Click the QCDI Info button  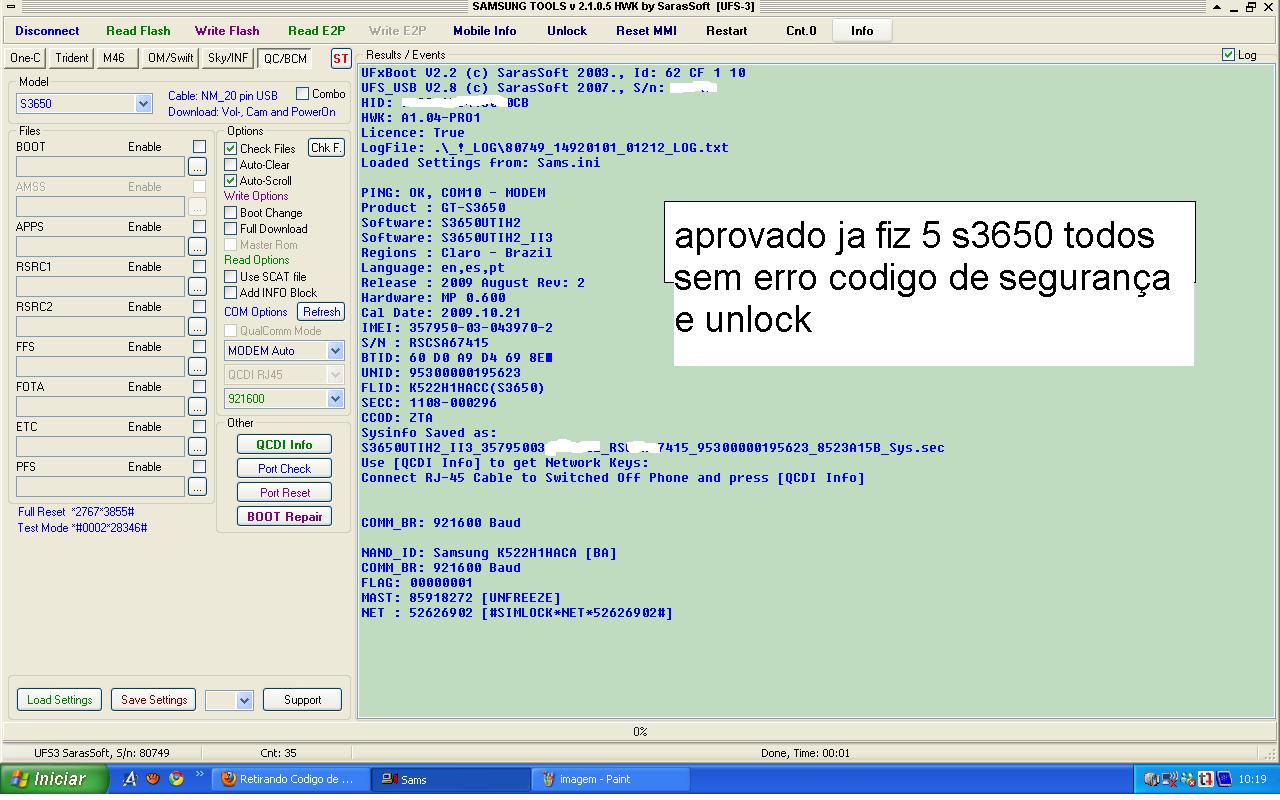tap(284, 445)
